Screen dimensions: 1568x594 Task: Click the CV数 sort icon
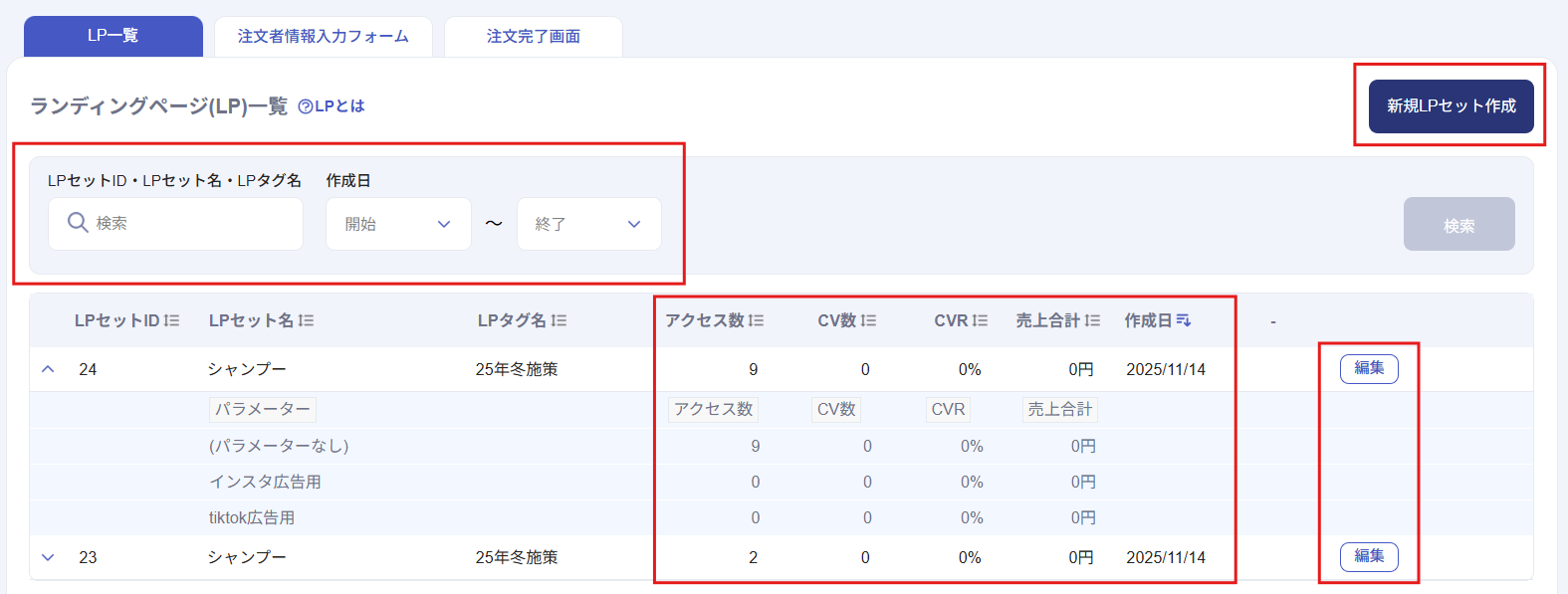(x=869, y=320)
